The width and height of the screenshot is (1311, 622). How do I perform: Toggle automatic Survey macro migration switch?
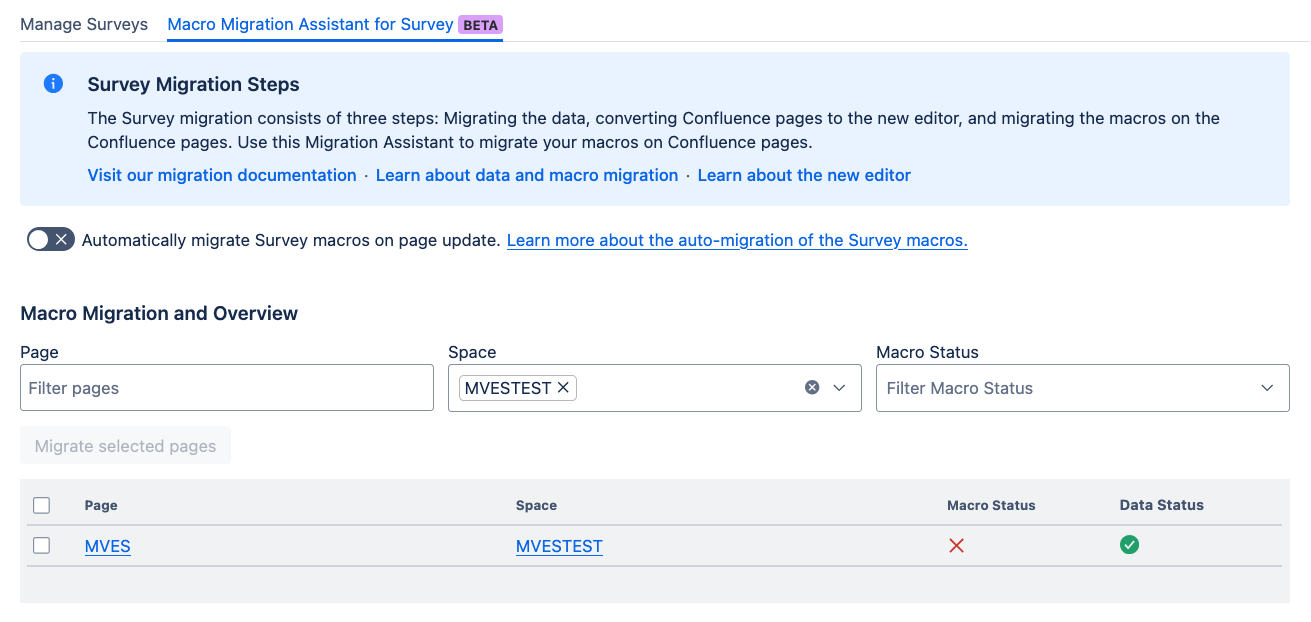(50, 240)
